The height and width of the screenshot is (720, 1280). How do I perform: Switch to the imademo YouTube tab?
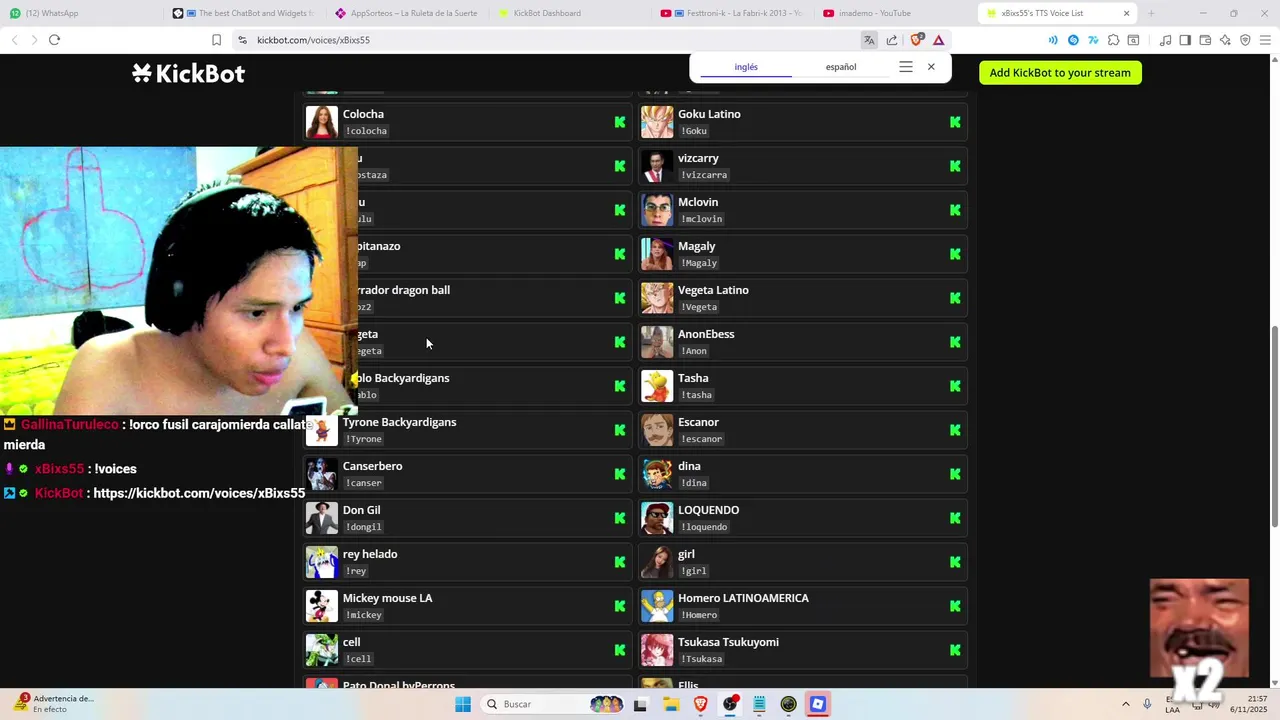(x=895, y=13)
